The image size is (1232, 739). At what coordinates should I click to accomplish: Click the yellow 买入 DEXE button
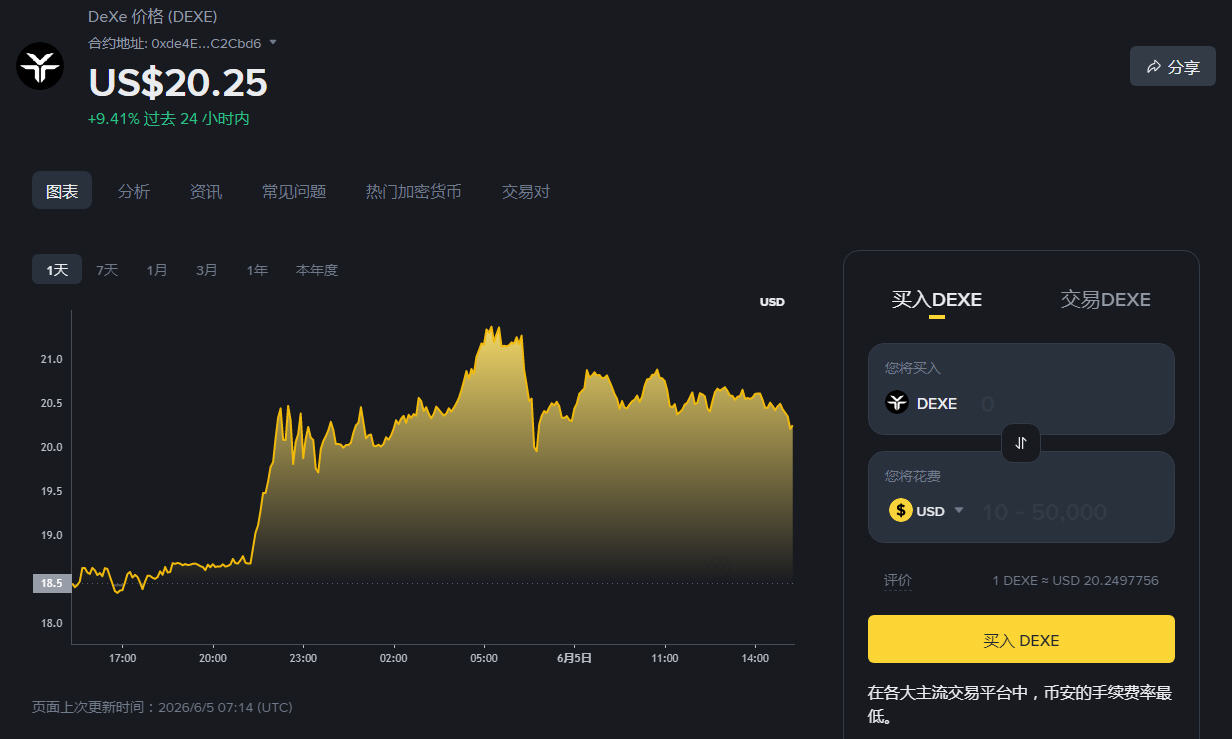coord(1021,639)
